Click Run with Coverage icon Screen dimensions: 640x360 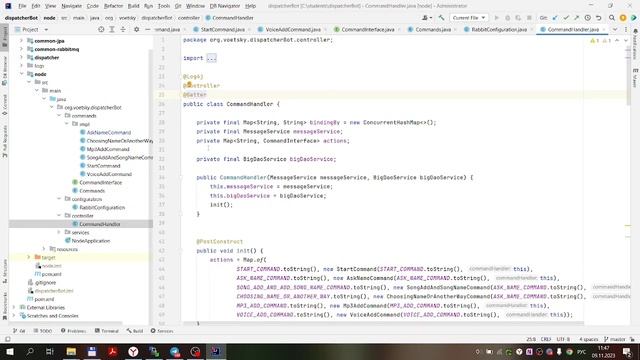pos(518,18)
